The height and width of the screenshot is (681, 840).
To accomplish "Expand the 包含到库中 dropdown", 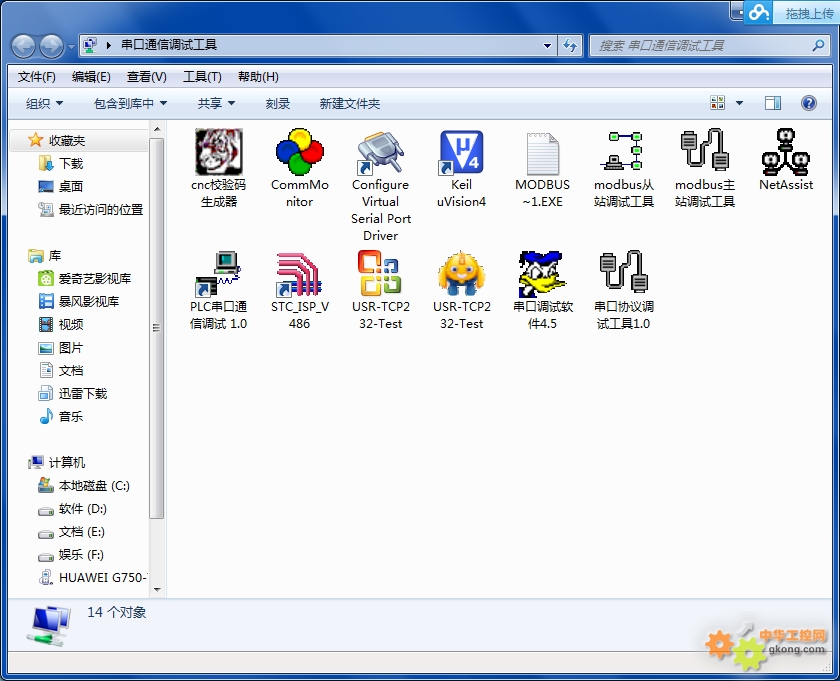I will click(x=130, y=103).
